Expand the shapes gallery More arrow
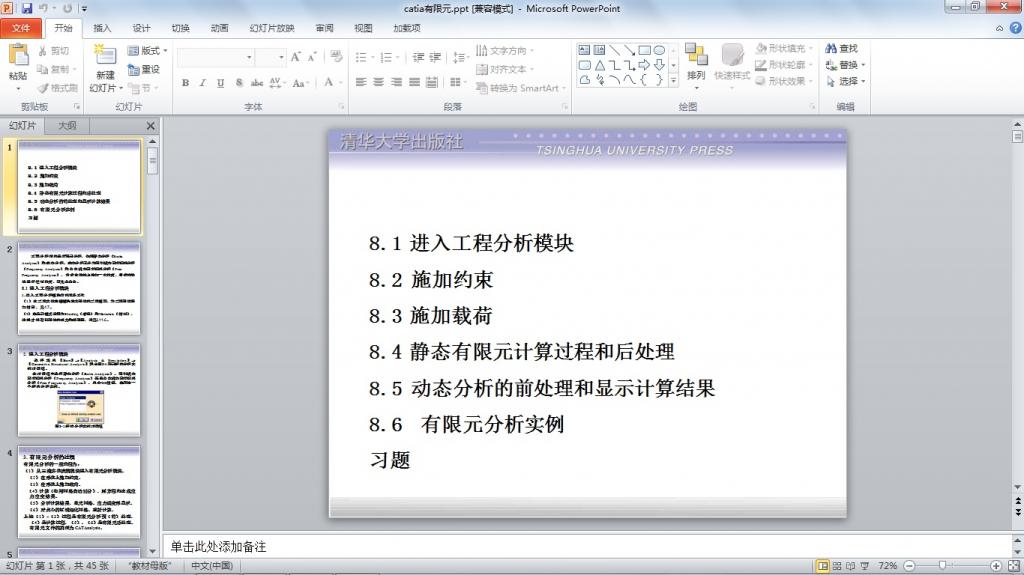The width and height of the screenshot is (1024, 575). [673, 80]
